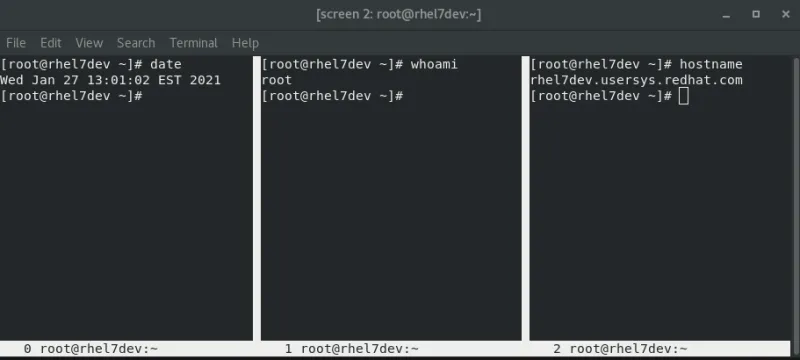The image size is (800, 360).
Task: Click the window title 'screen 2: root@rhel7dev:~'
Action: coord(398,14)
